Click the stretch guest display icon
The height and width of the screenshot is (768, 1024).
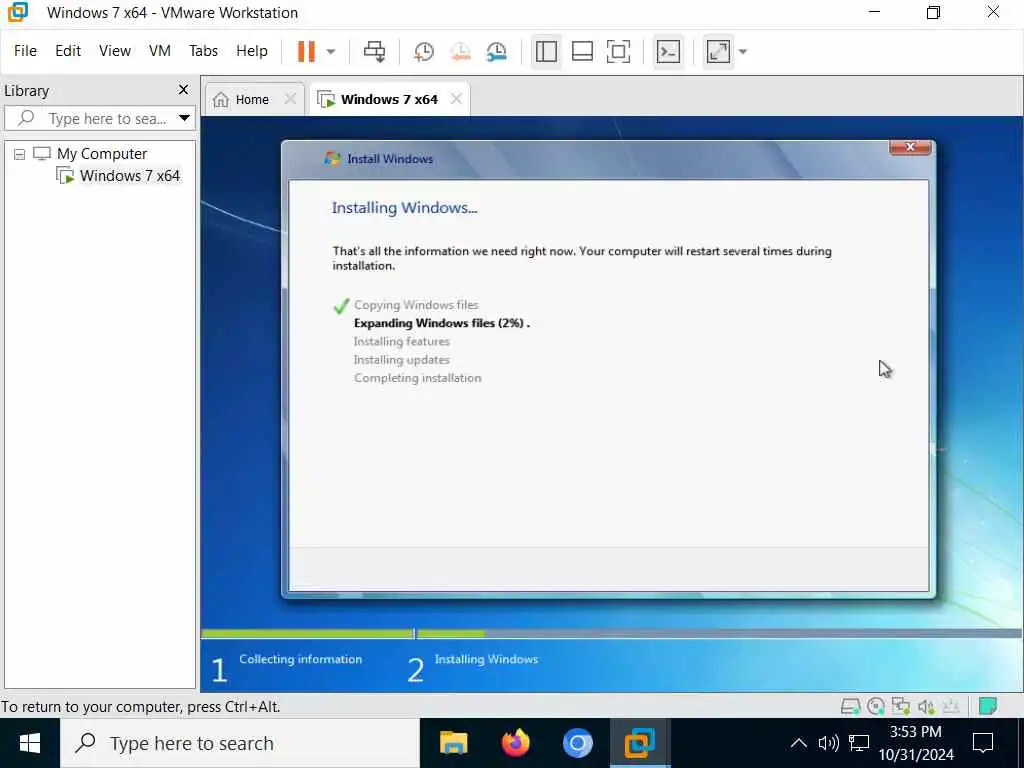point(718,52)
